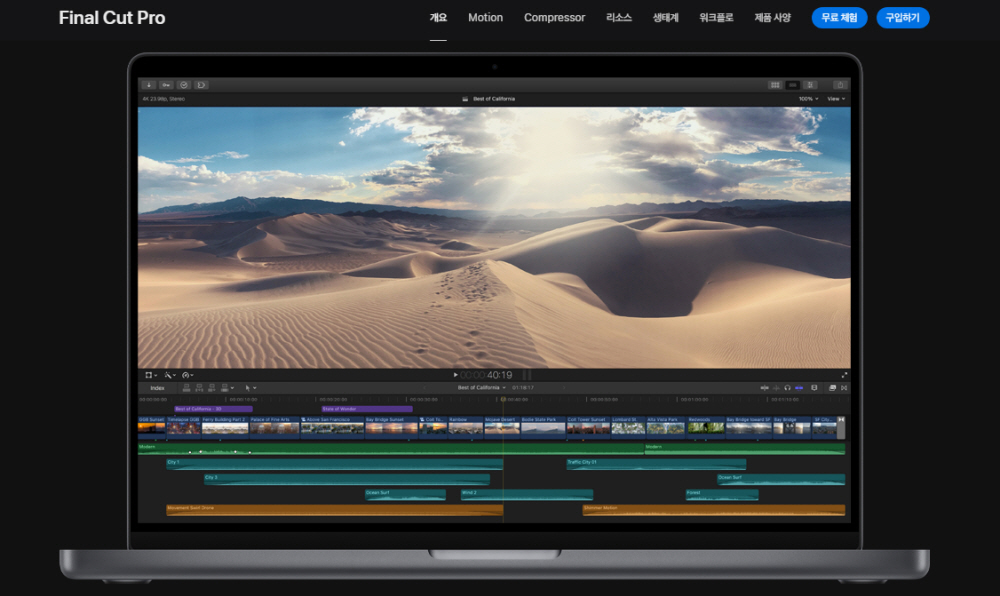This screenshot has height=596, width=1000.
Task: Click the Share export icon
Action: tap(840, 85)
